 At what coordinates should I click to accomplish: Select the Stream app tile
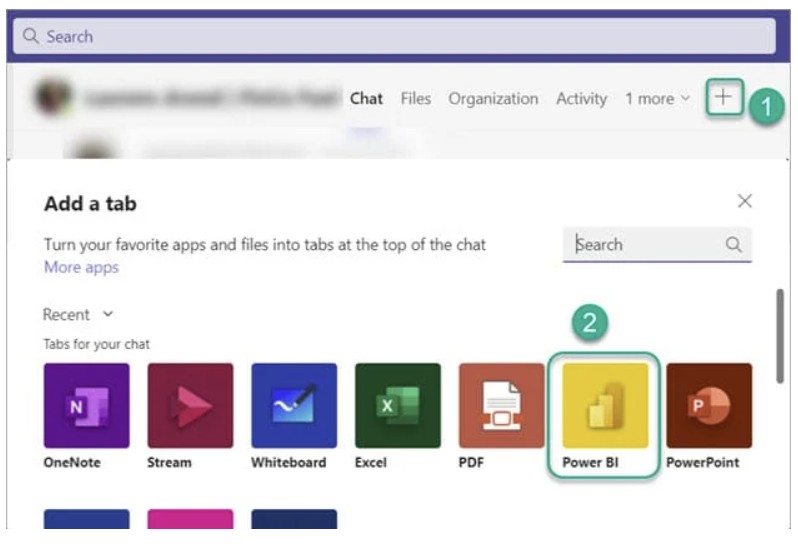point(190,406)
